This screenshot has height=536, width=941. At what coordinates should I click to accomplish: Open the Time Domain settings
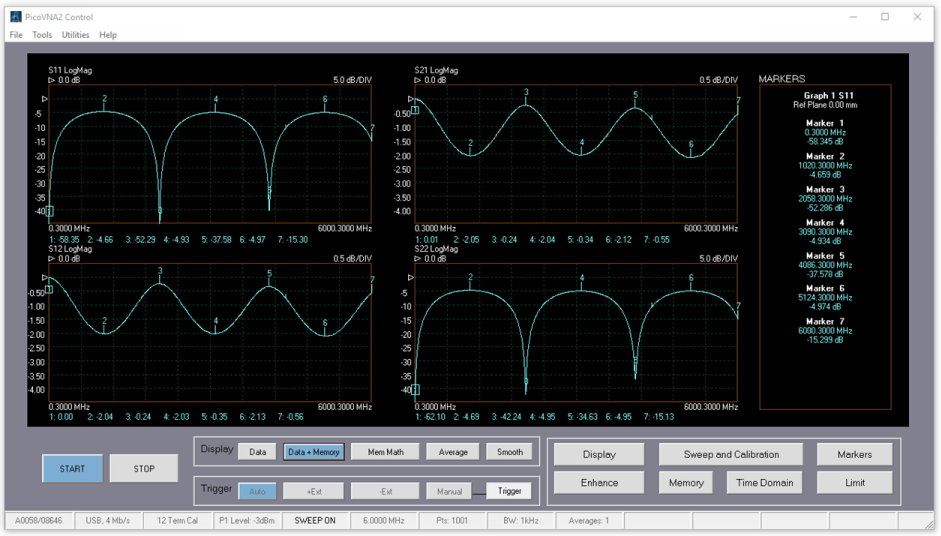click(764, 482)
